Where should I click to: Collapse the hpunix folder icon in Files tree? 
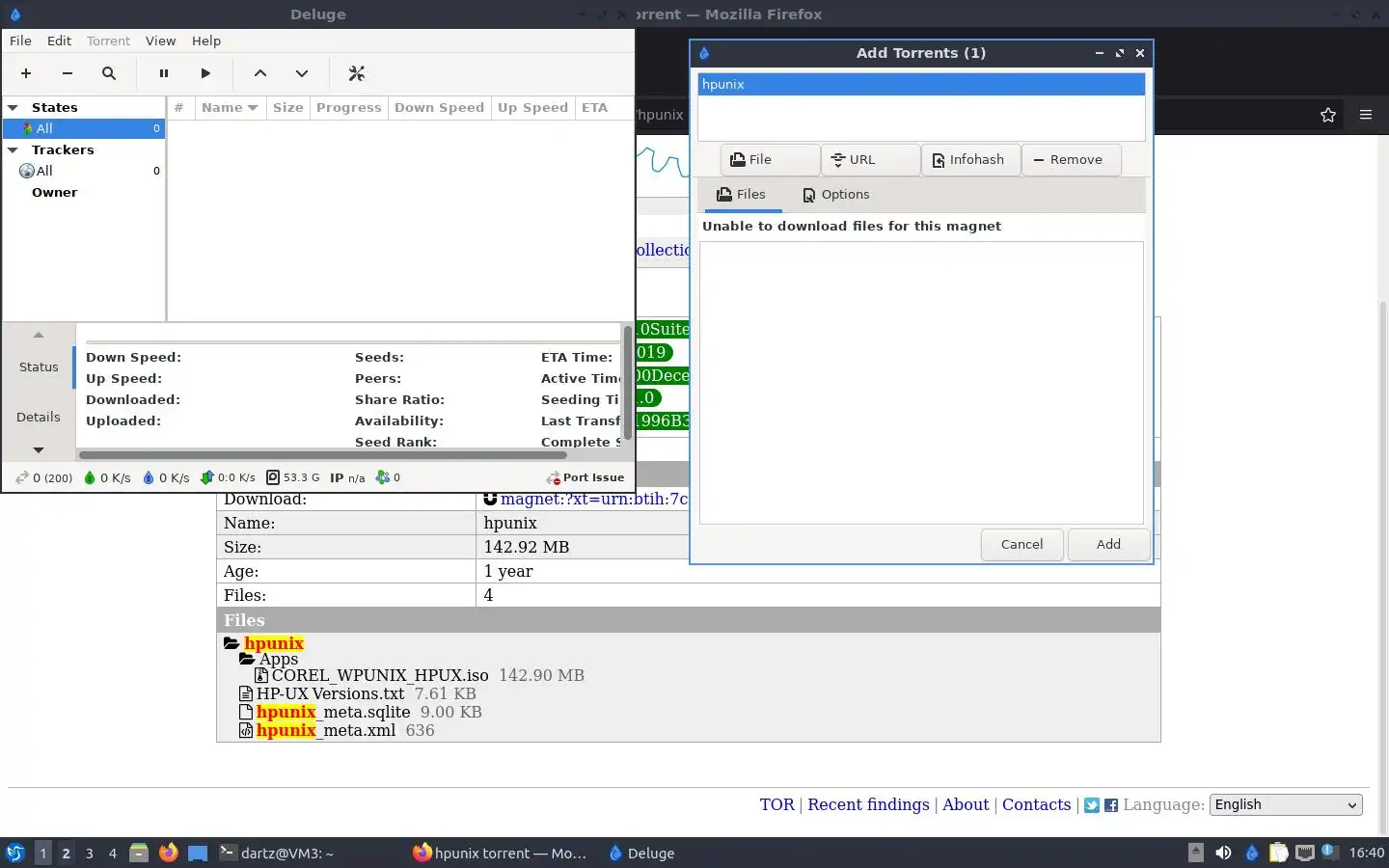pyautogui.click(x=231, y=643)
